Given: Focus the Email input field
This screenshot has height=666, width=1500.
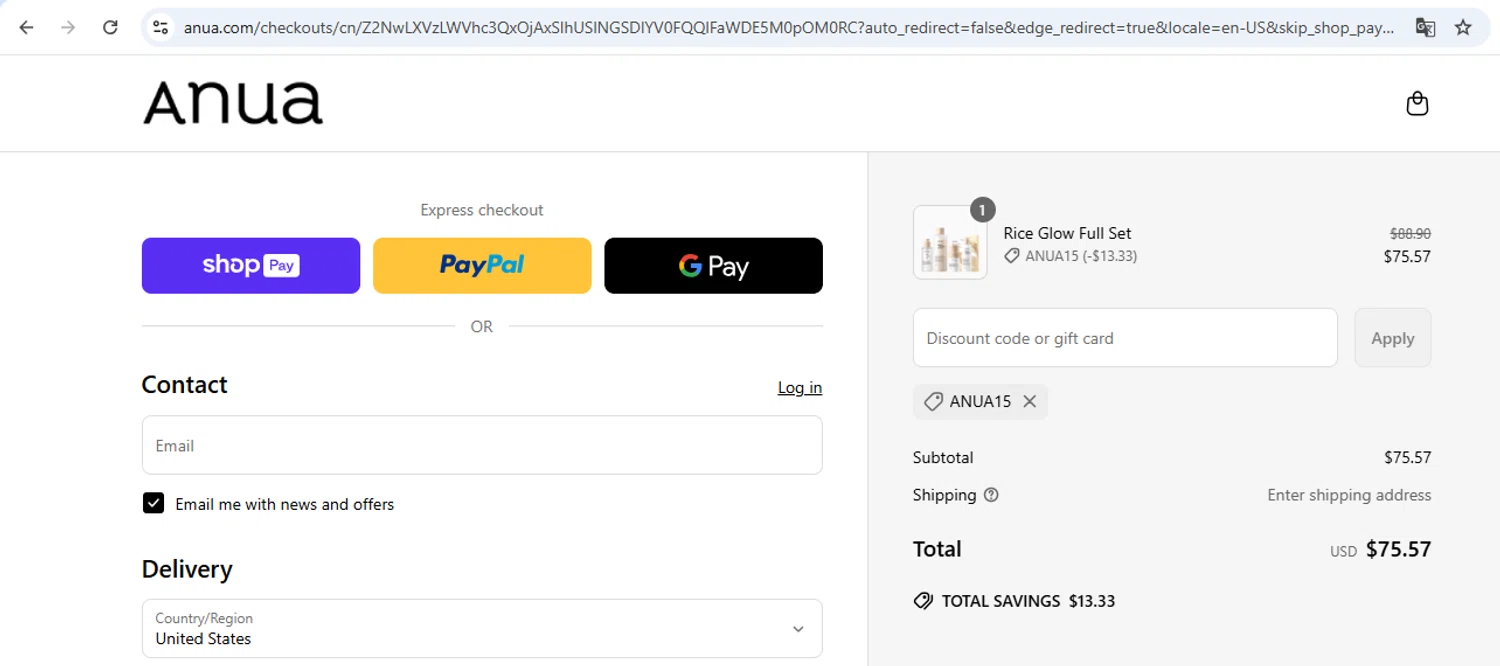Looking at the screenshot, I should pos(482,445).
